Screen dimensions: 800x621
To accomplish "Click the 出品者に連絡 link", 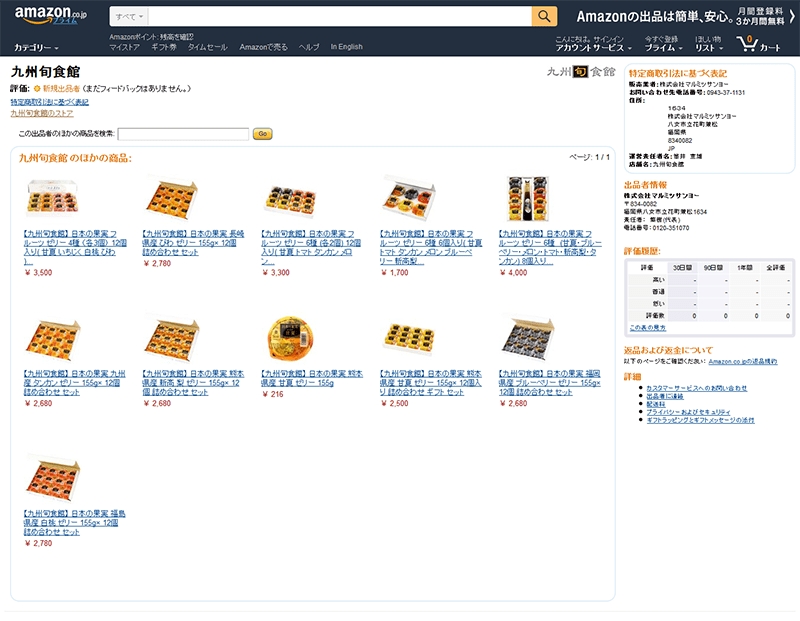I will [665, 396].
